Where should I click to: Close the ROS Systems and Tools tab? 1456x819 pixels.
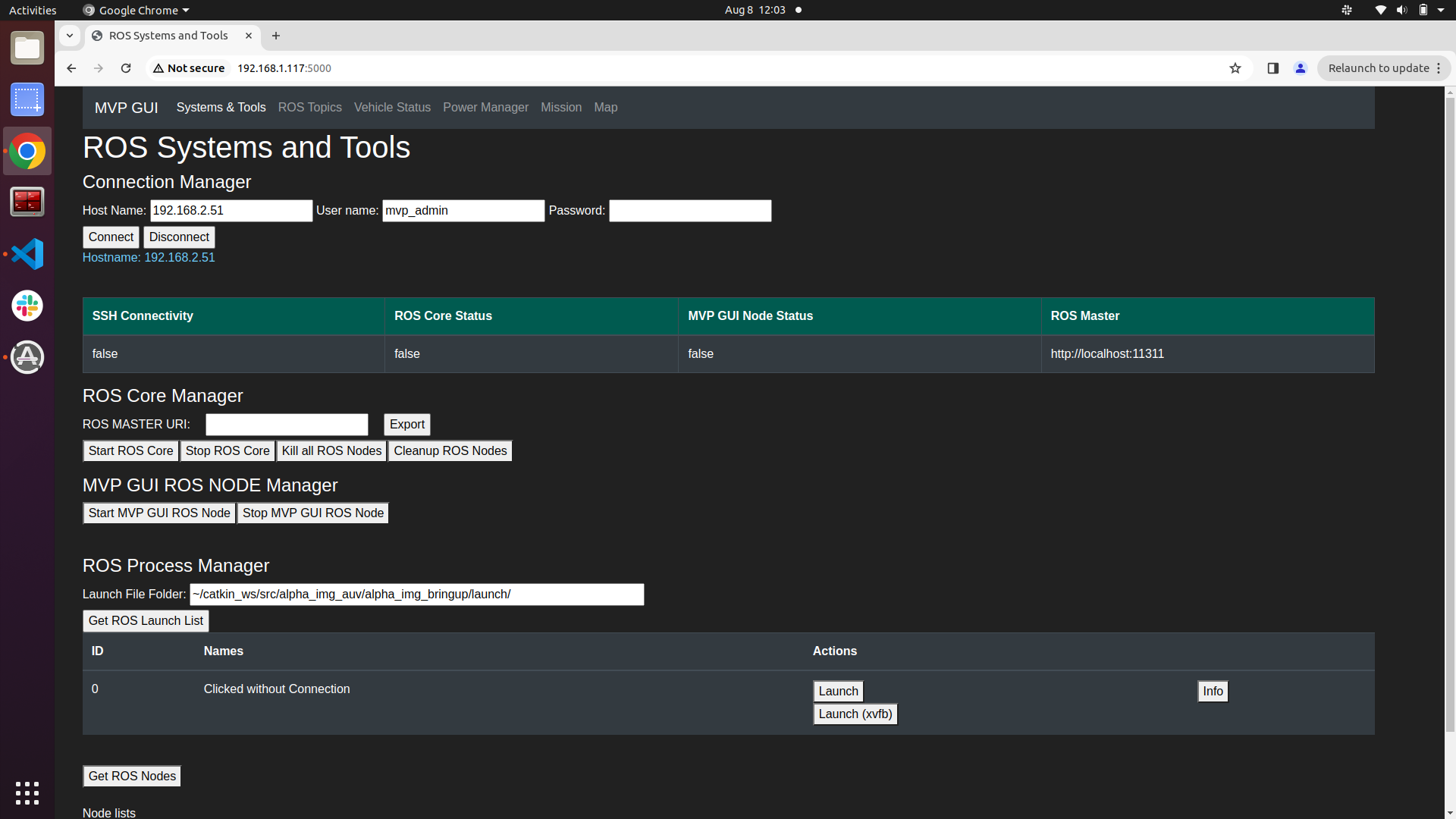(249, 36)
